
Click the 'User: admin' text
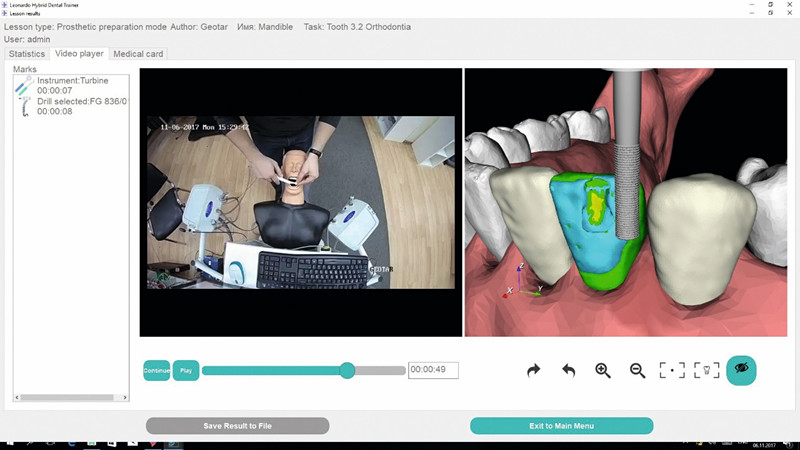click(x=27, y=39)
